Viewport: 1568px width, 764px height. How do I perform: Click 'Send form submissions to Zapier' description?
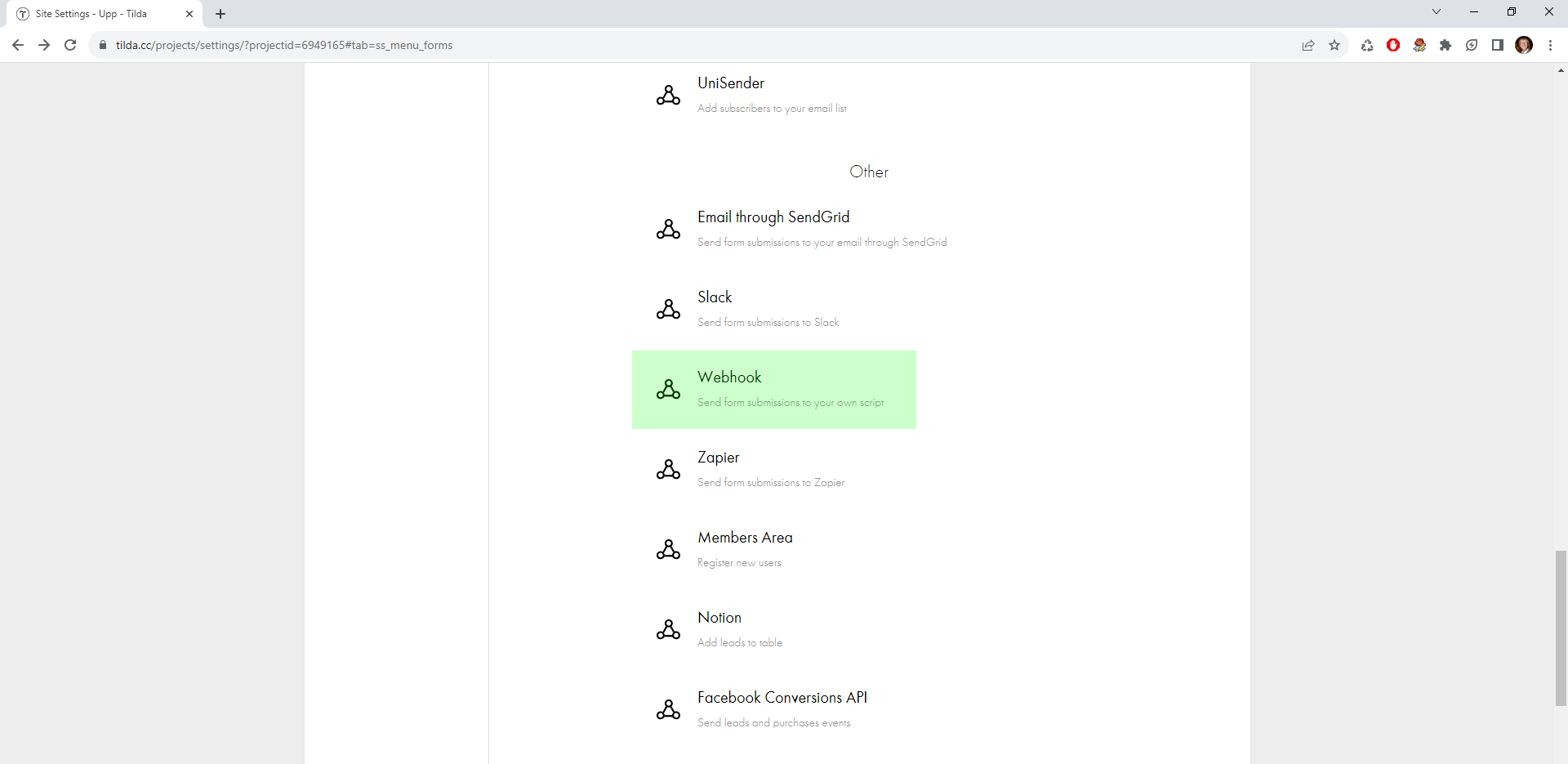click(771, 483)
